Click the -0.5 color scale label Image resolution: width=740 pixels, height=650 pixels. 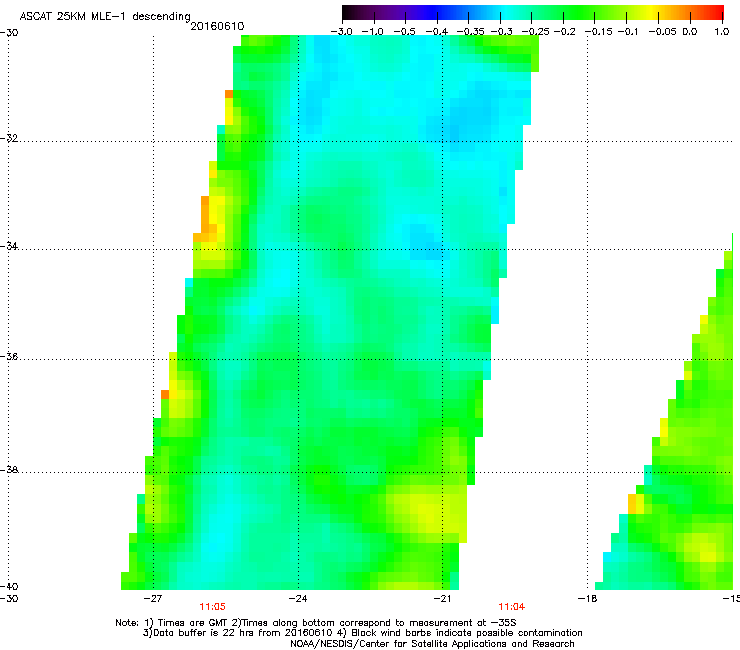404,32
